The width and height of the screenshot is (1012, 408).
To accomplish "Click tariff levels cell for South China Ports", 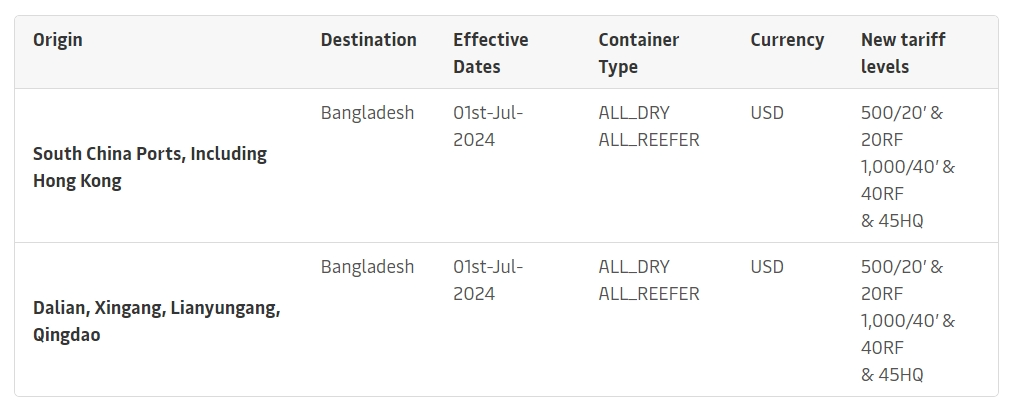I will (907, 167).
